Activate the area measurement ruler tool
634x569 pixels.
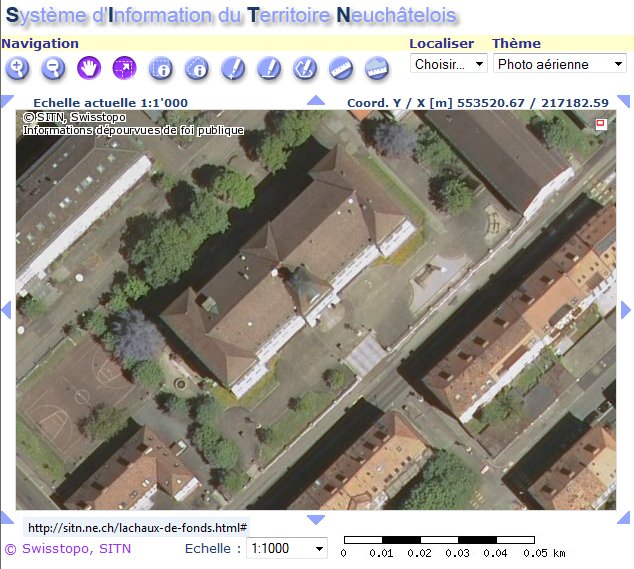(377, 68)
